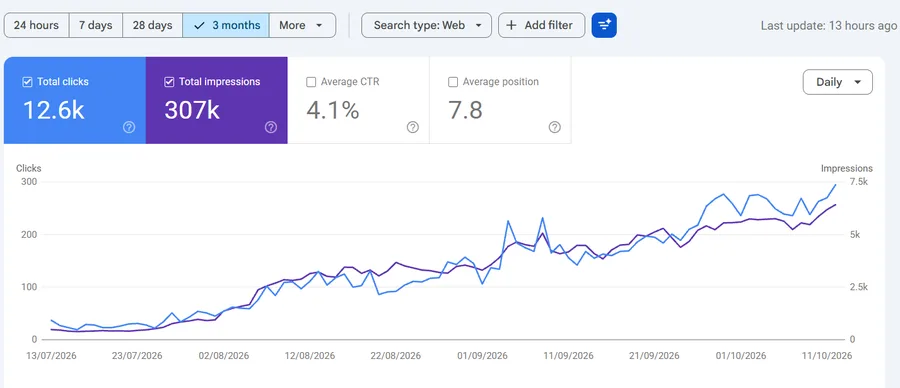Screen dimensions: 900x388
Task: Click the 4.1% average CTR value
Action: [332, 109]
